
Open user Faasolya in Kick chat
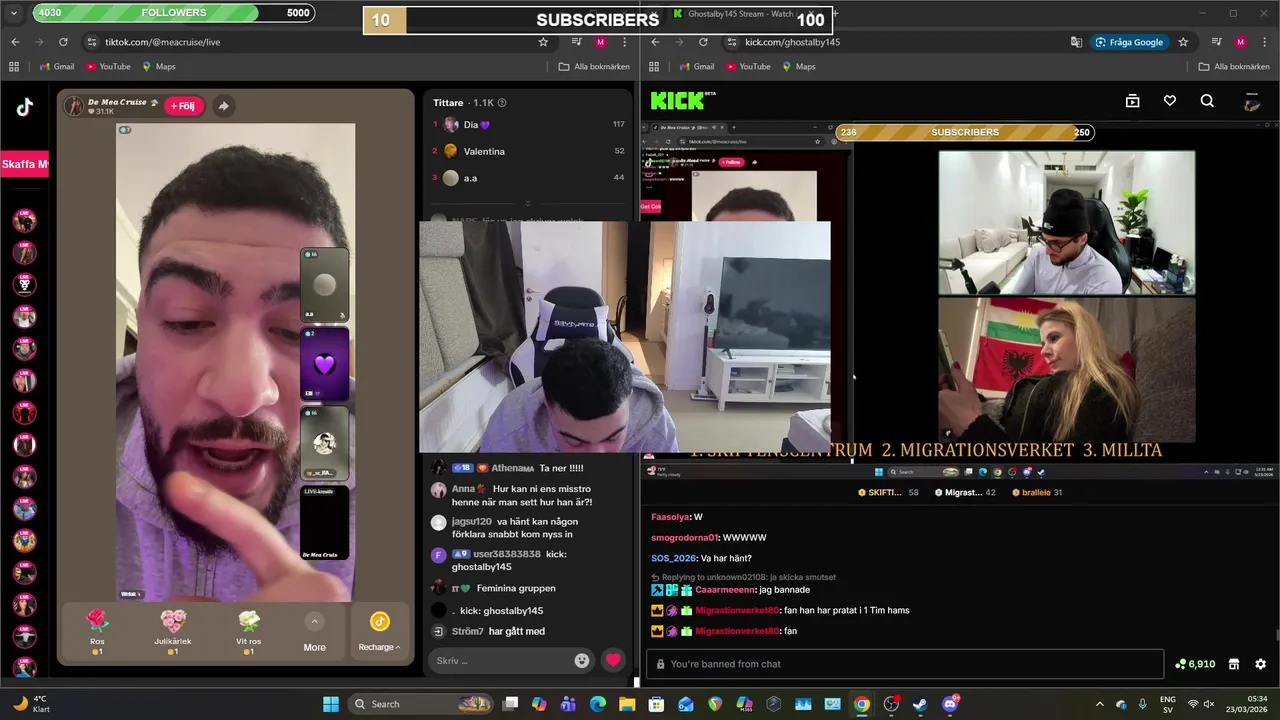coord(670,517)
